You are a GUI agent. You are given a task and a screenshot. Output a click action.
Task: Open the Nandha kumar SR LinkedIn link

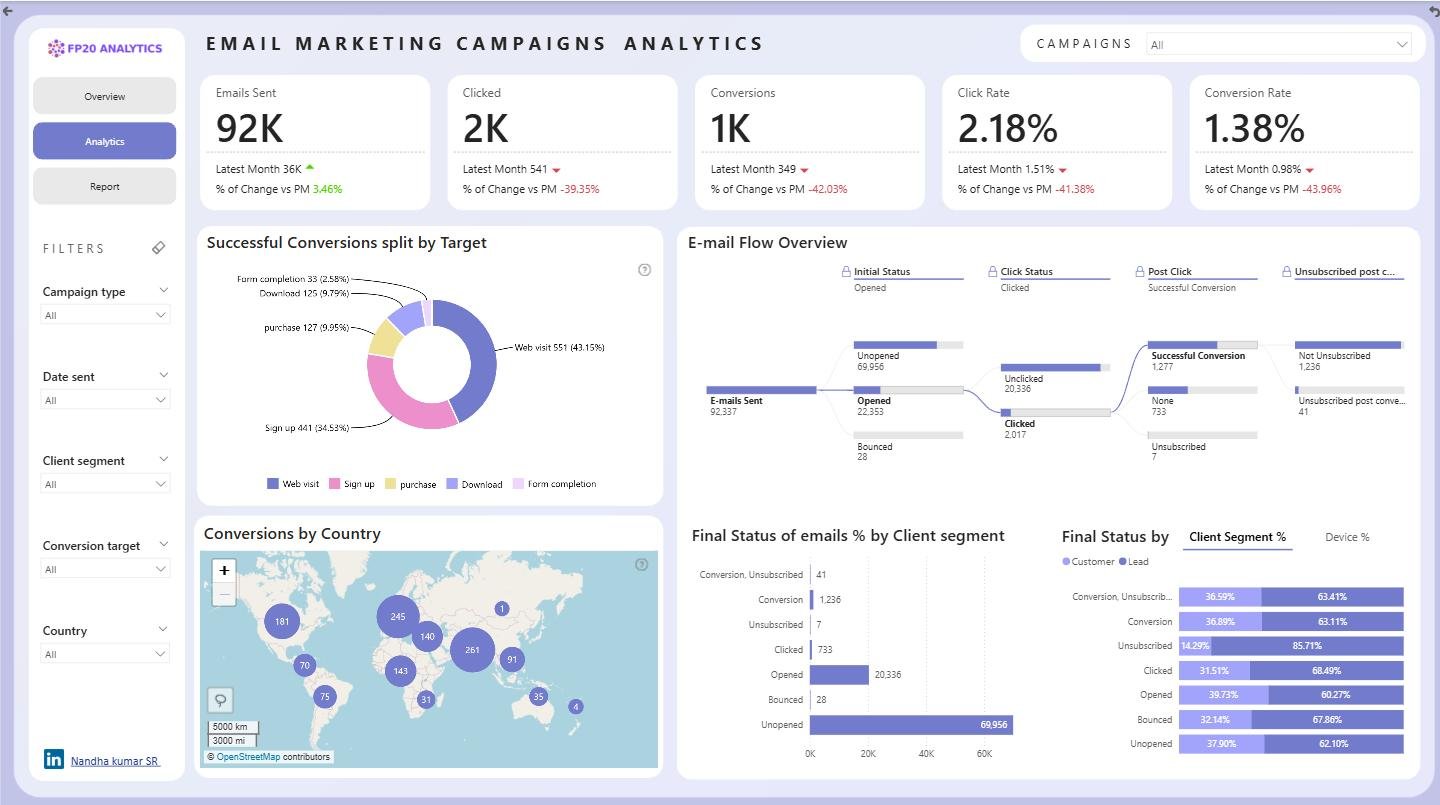pos(115,761)
